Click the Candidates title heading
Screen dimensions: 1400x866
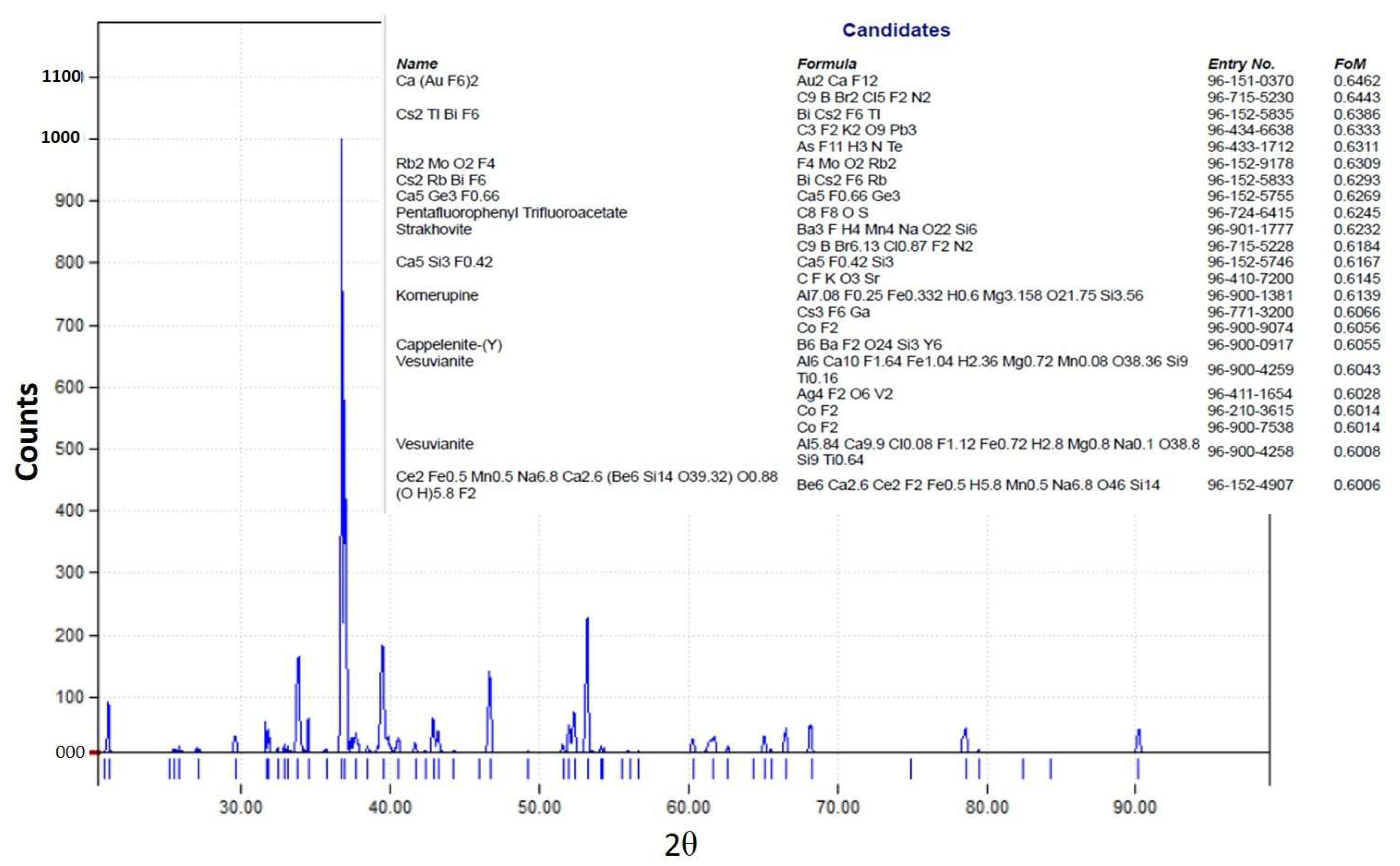click(x=896, y=30)
